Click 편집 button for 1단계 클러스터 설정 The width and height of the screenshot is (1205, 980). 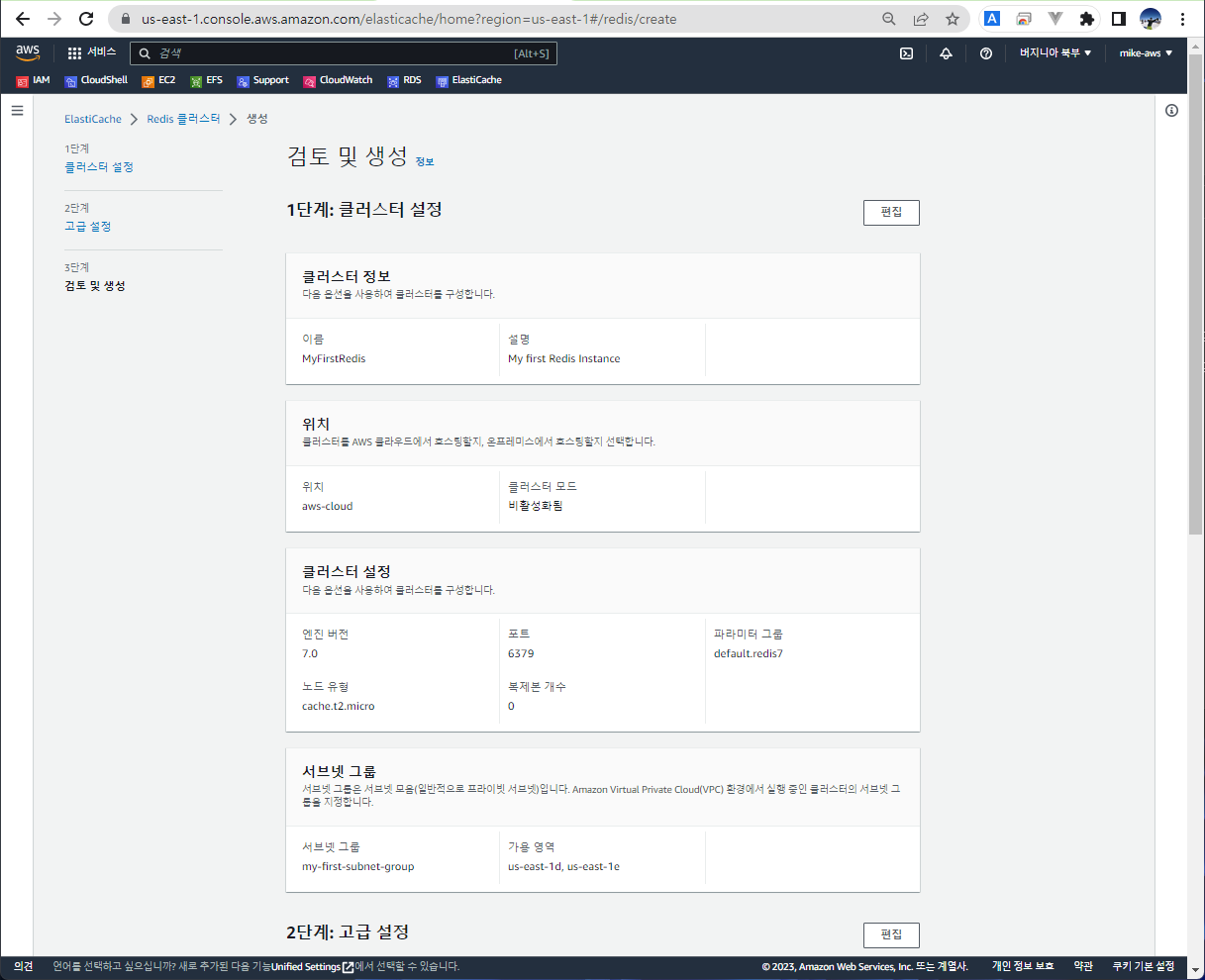[x=891, y=213]
